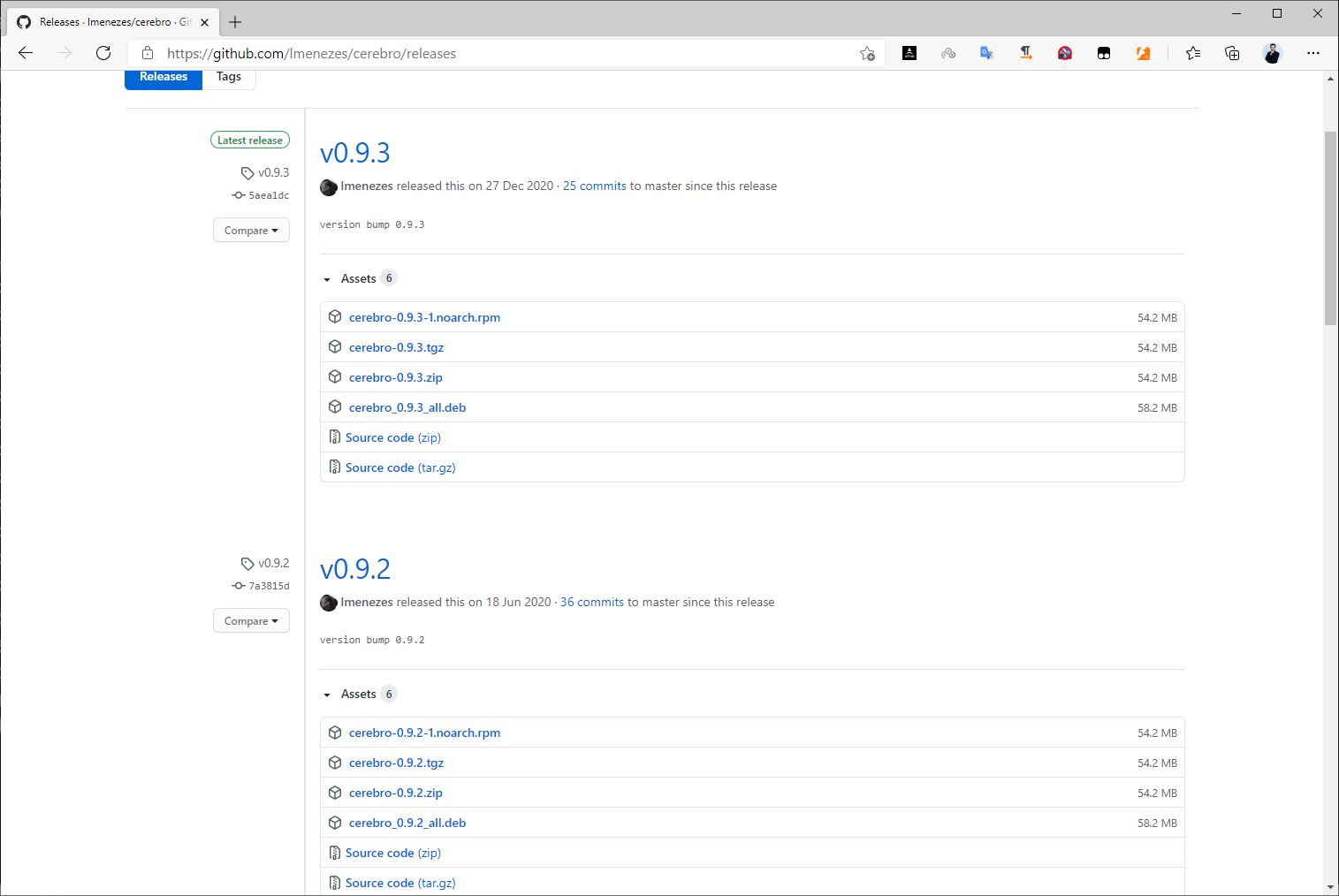The image size is (1339, 896).
Task: Open the v0.9.2 release title
Action: click(354, 569)
